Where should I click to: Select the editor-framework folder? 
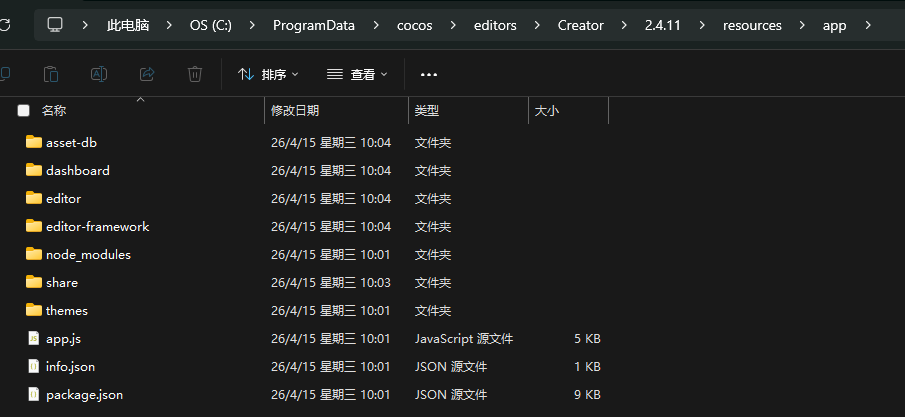(312, 226)
